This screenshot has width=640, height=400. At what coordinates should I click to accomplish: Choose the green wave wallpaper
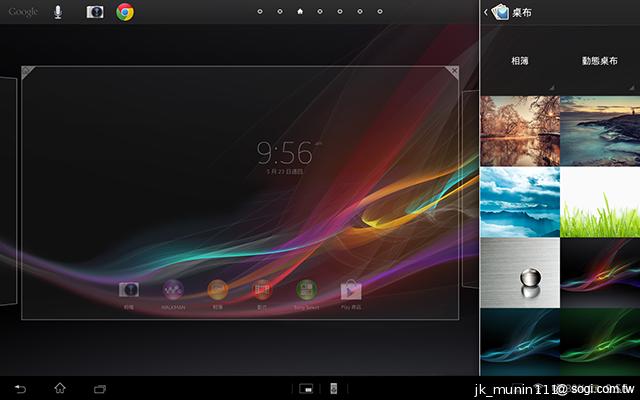[x=600, y=342]
